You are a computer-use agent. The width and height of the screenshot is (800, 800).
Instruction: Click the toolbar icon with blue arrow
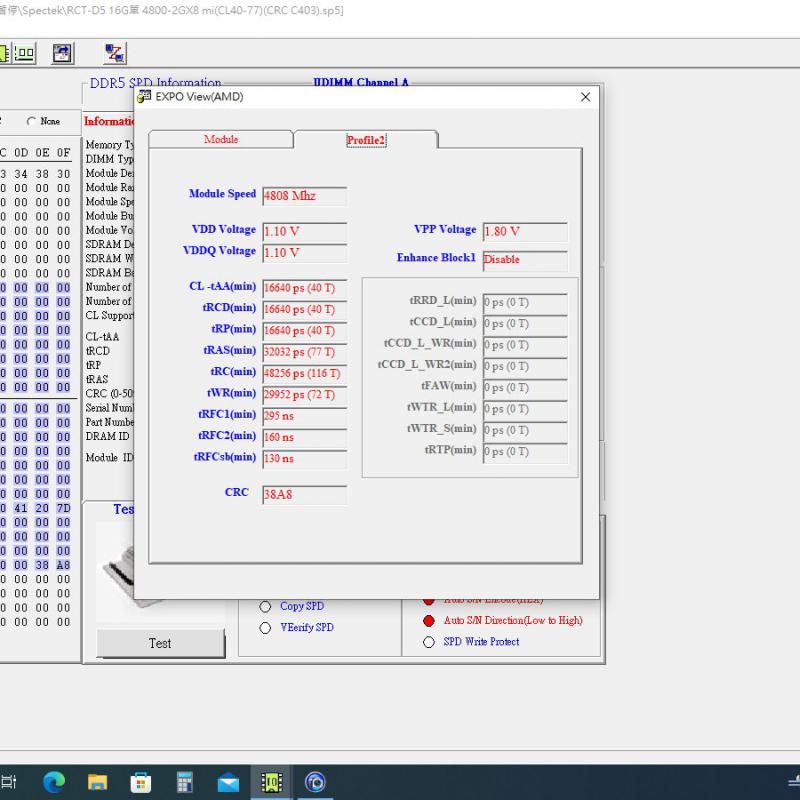(63, 53)
